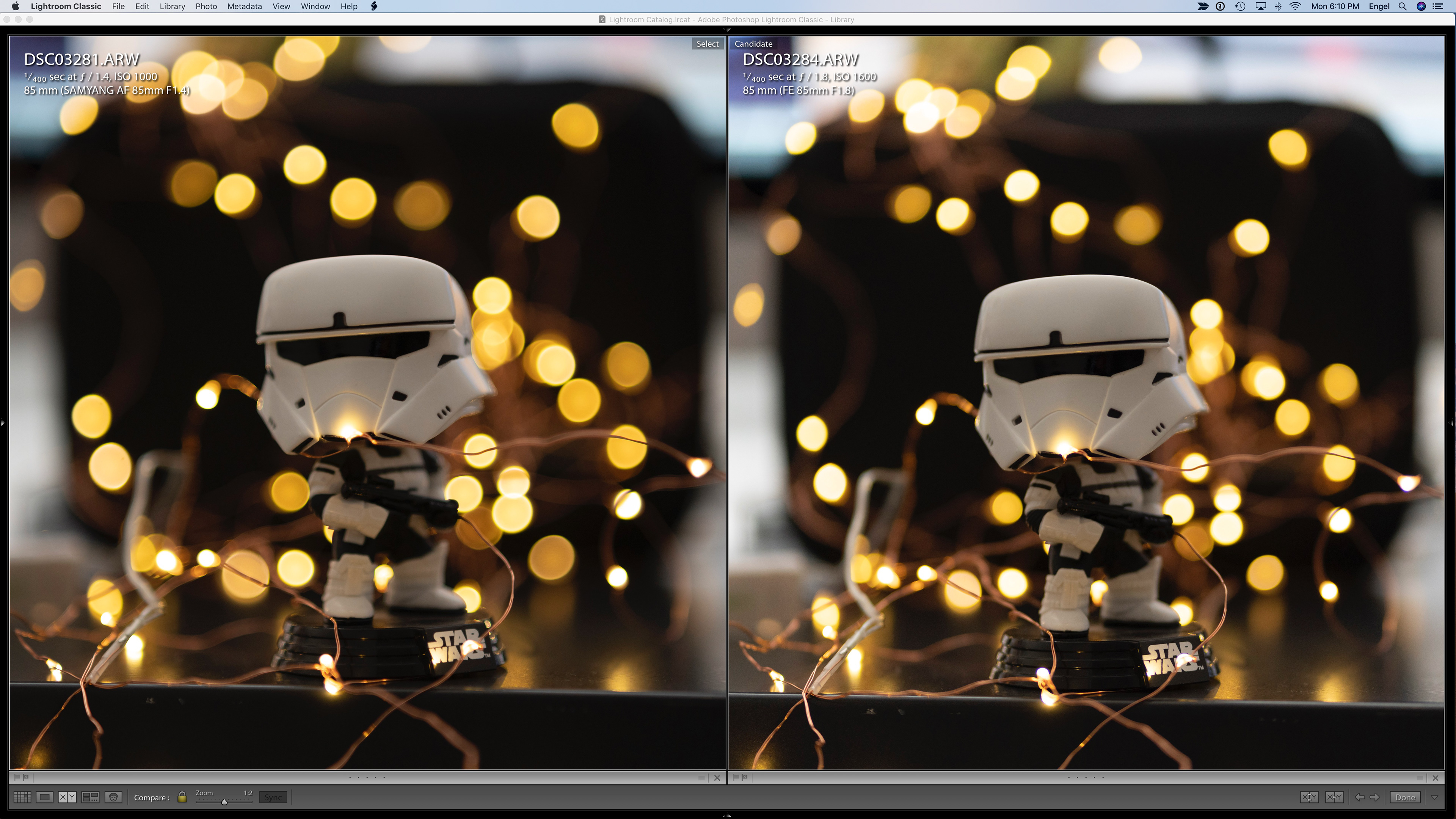Set star rating under Select photo
The height and width of the screenshot is (819, 1456).
point(367,777)
